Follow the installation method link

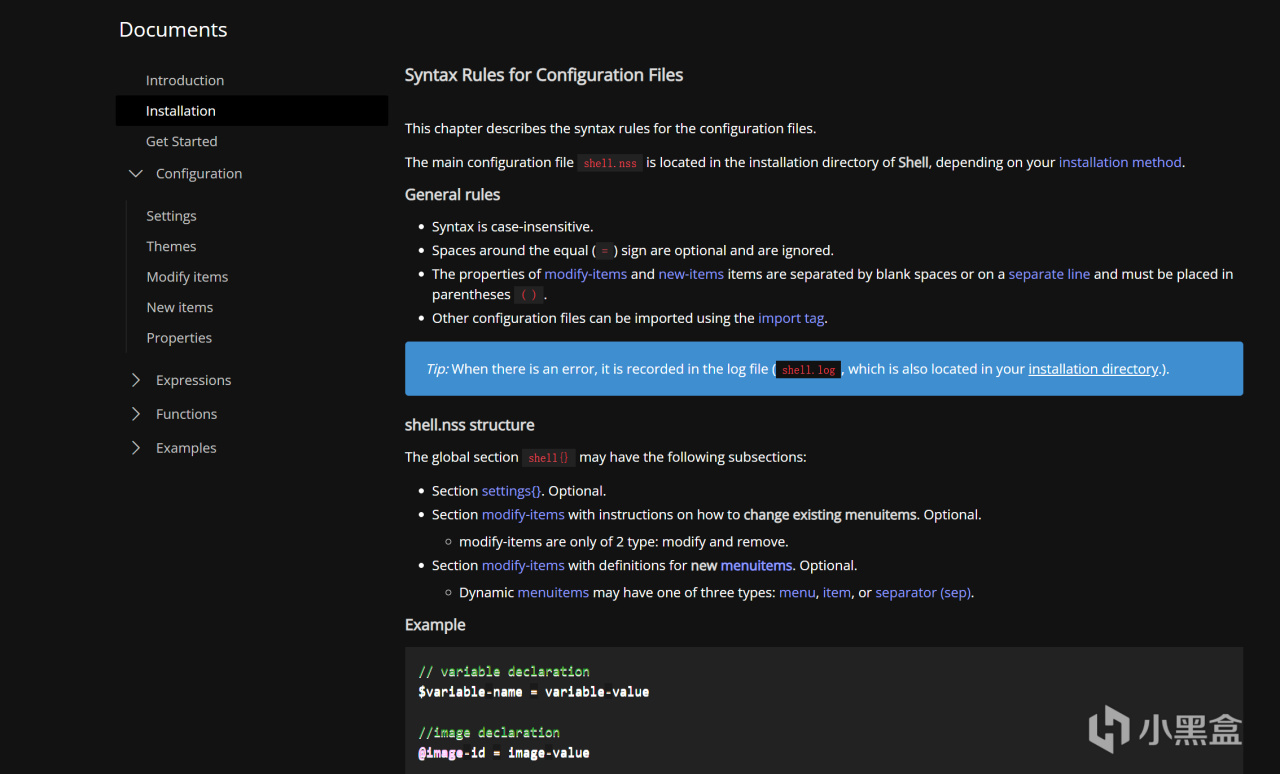[1120, 162]
